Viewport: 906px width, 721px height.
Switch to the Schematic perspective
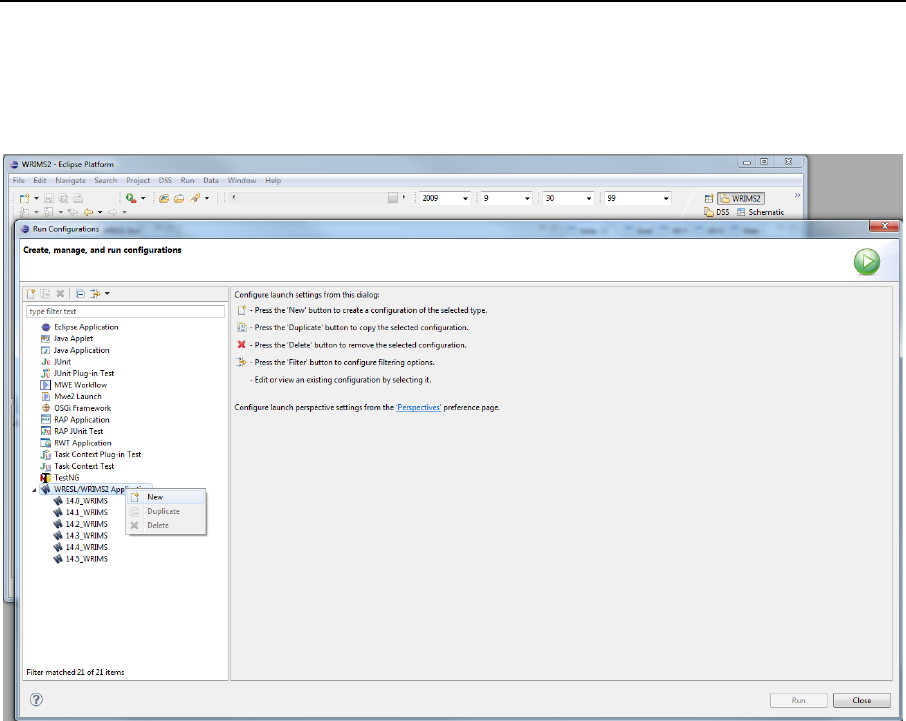click(x=760, y=212)
